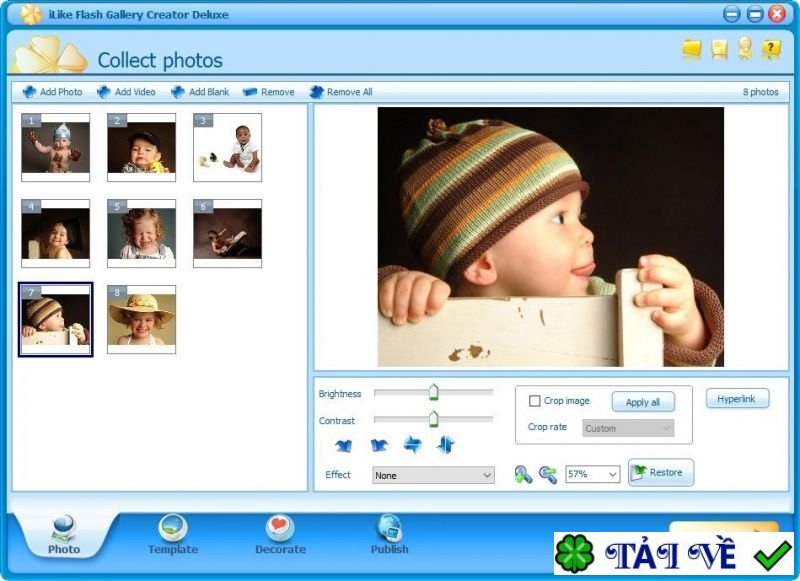Click Add Photo in the toolbar
Image resolution: width=800 pixels, height=581 pixels.
(x=51, y=91)
